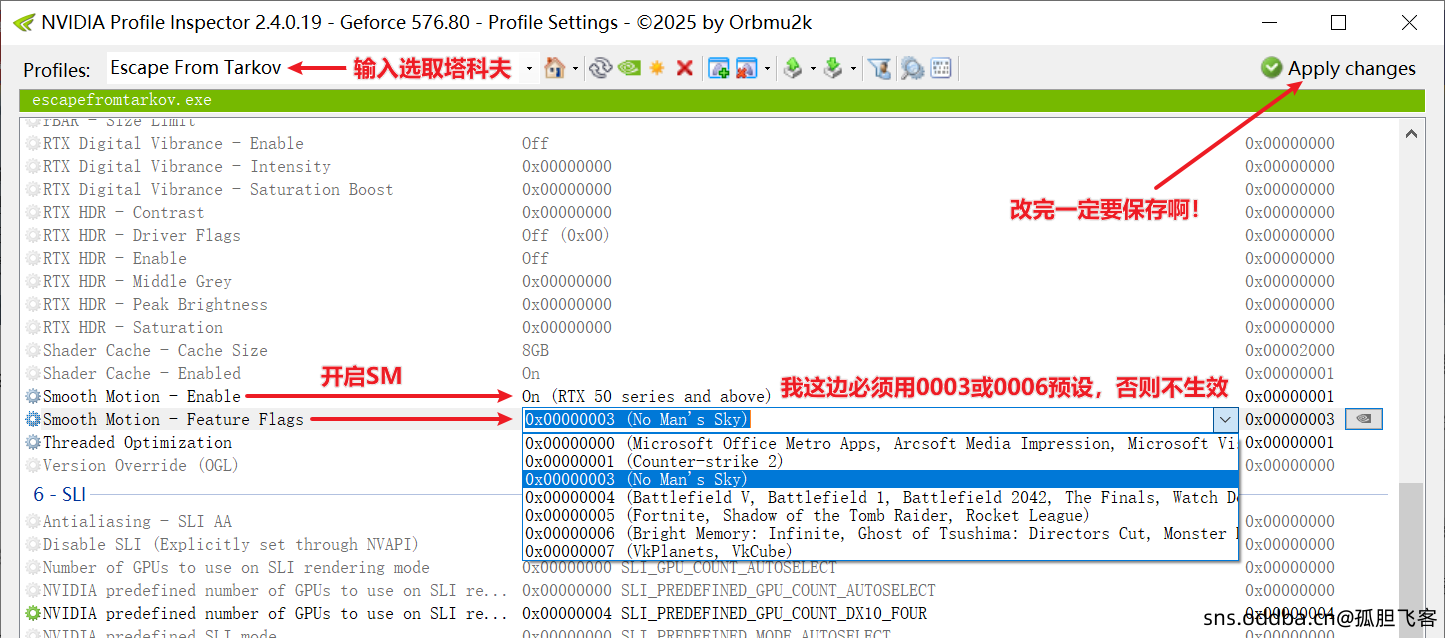This screenshot has height=638, width=1445.
Task: Click SLI_PREDEFINED_GPU_COUNT_DX10_FOUR value
Action: pyautogui.click(x=724, y=613)
